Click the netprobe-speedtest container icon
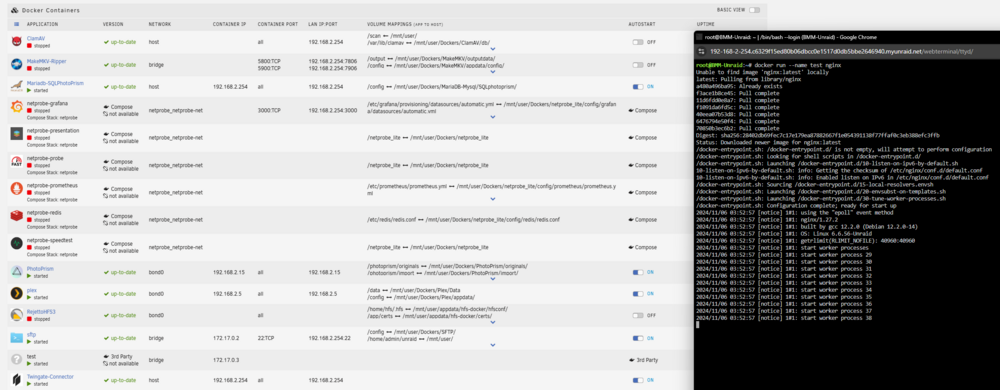 (17, 243)
